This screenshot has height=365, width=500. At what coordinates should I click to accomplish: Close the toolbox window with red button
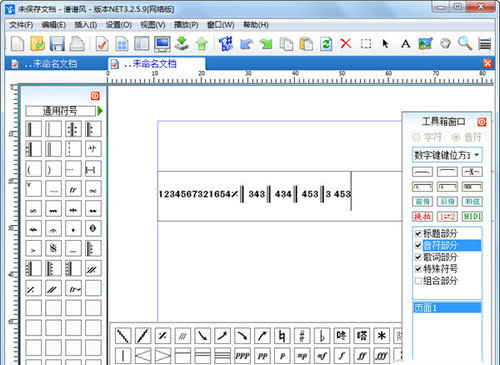[481, 122]
